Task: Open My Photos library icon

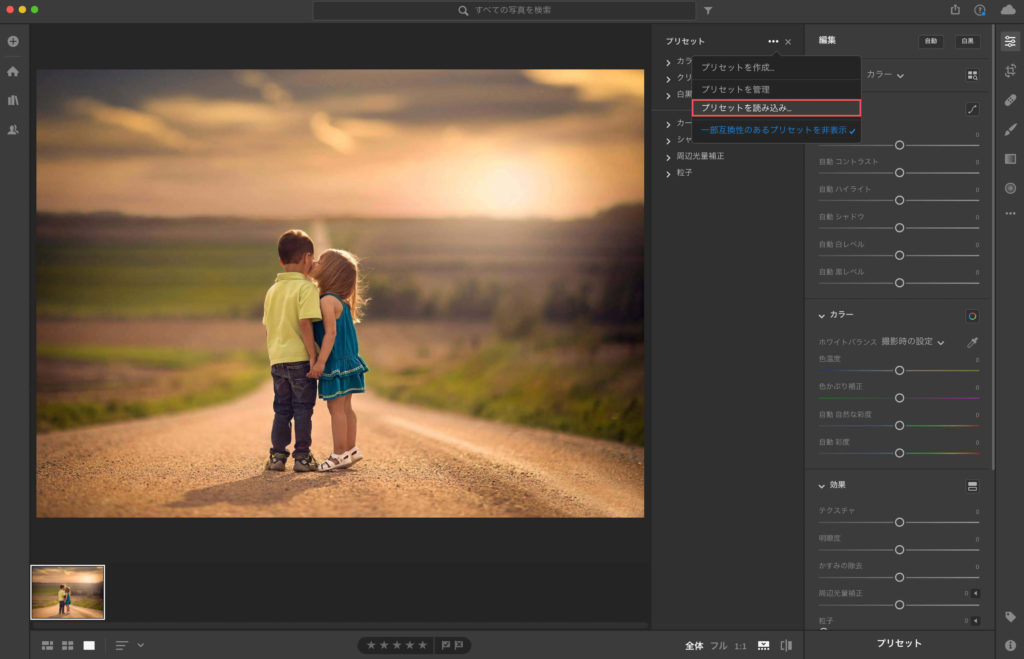Action: point(13,100)
